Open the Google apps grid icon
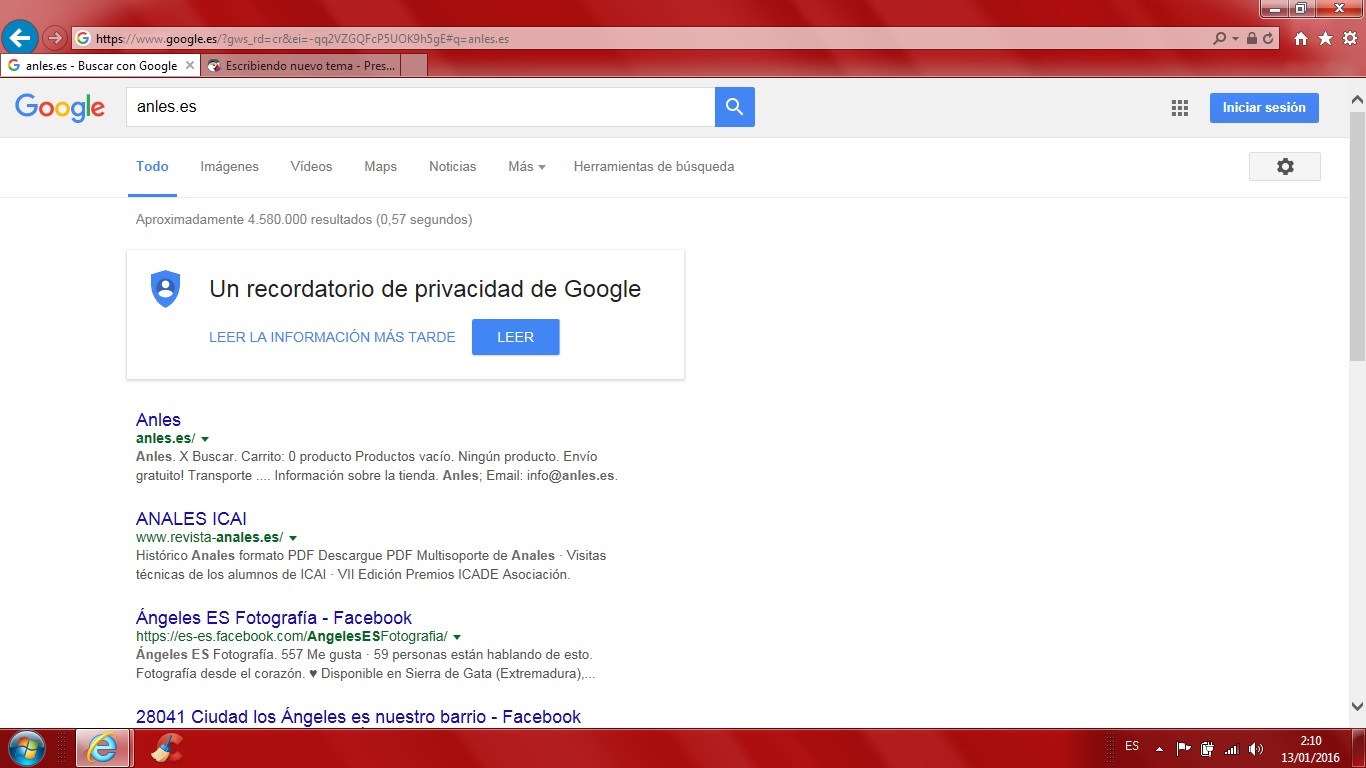1366x768 pixels. coord(1179,108)
